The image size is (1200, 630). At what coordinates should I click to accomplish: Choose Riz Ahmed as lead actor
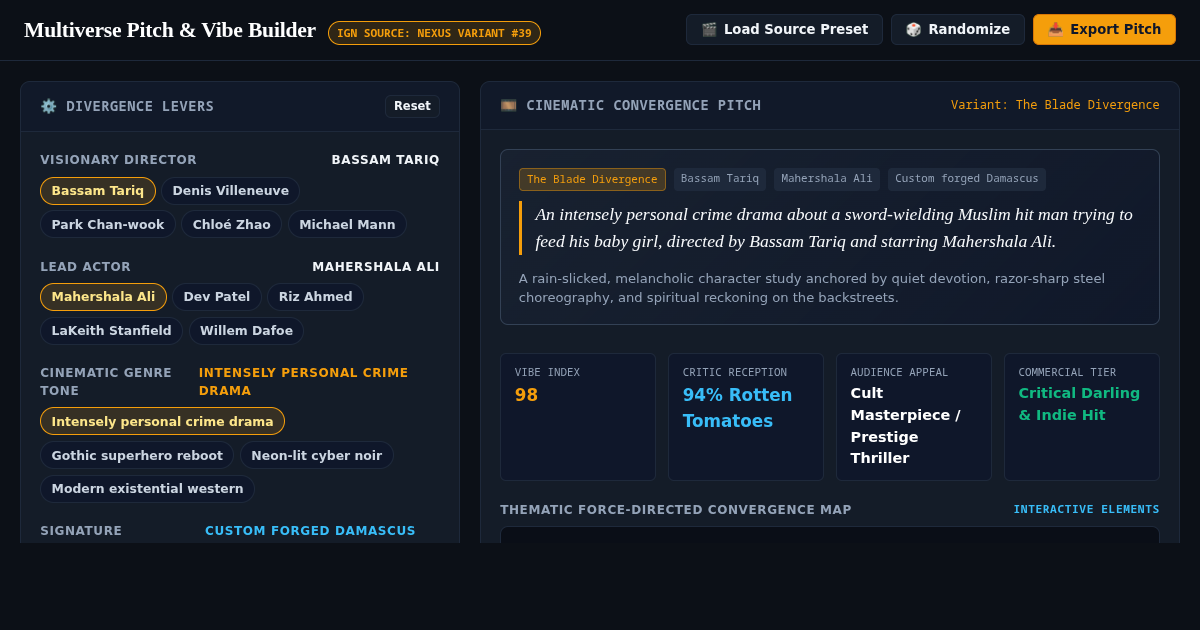pyautogui.click(x=315, y=297)
